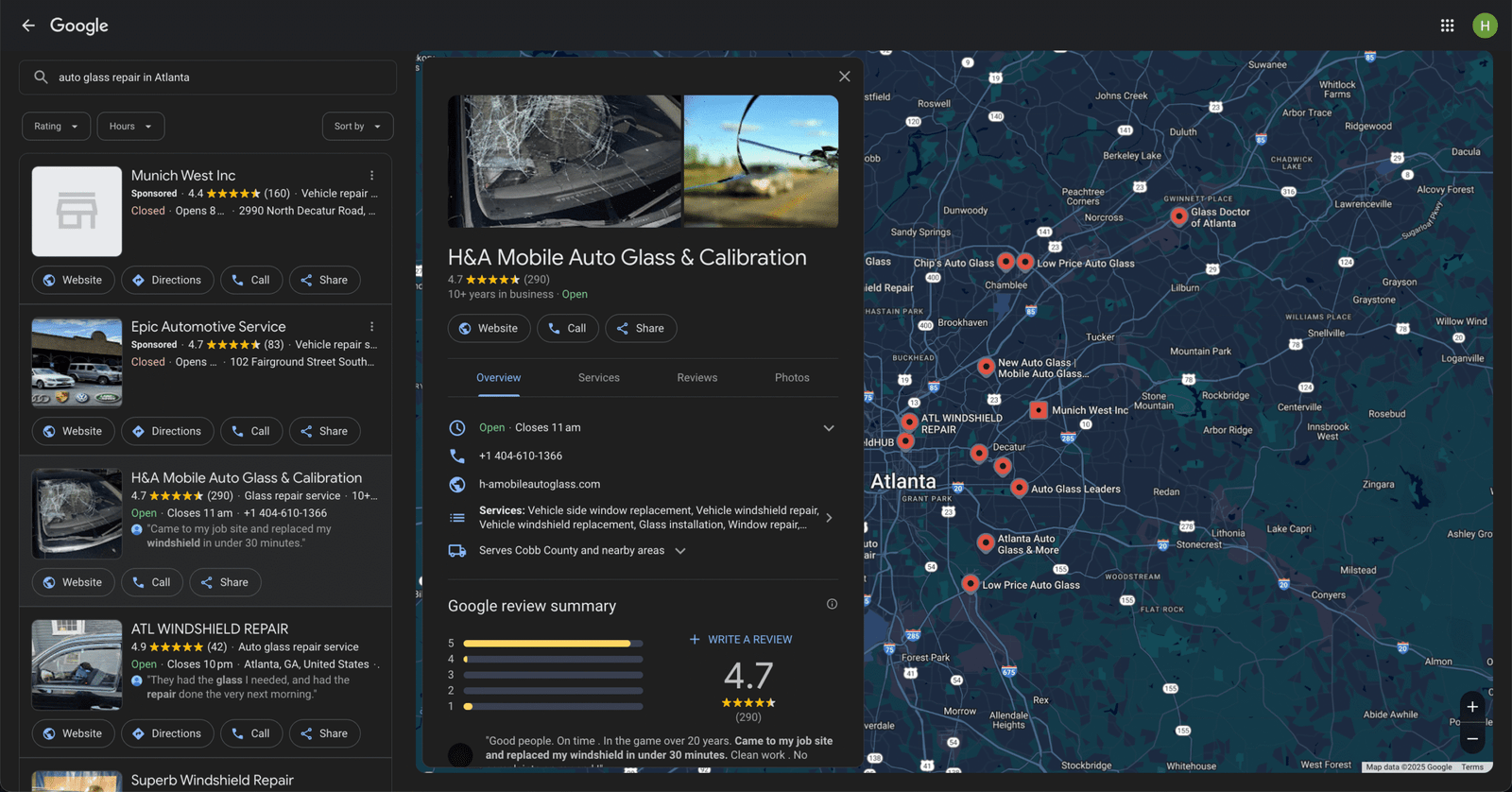The height and width of the screenshot is (792, 1512).
Task: Switch to the Reviews tab
Action: [x=697, y=378]
